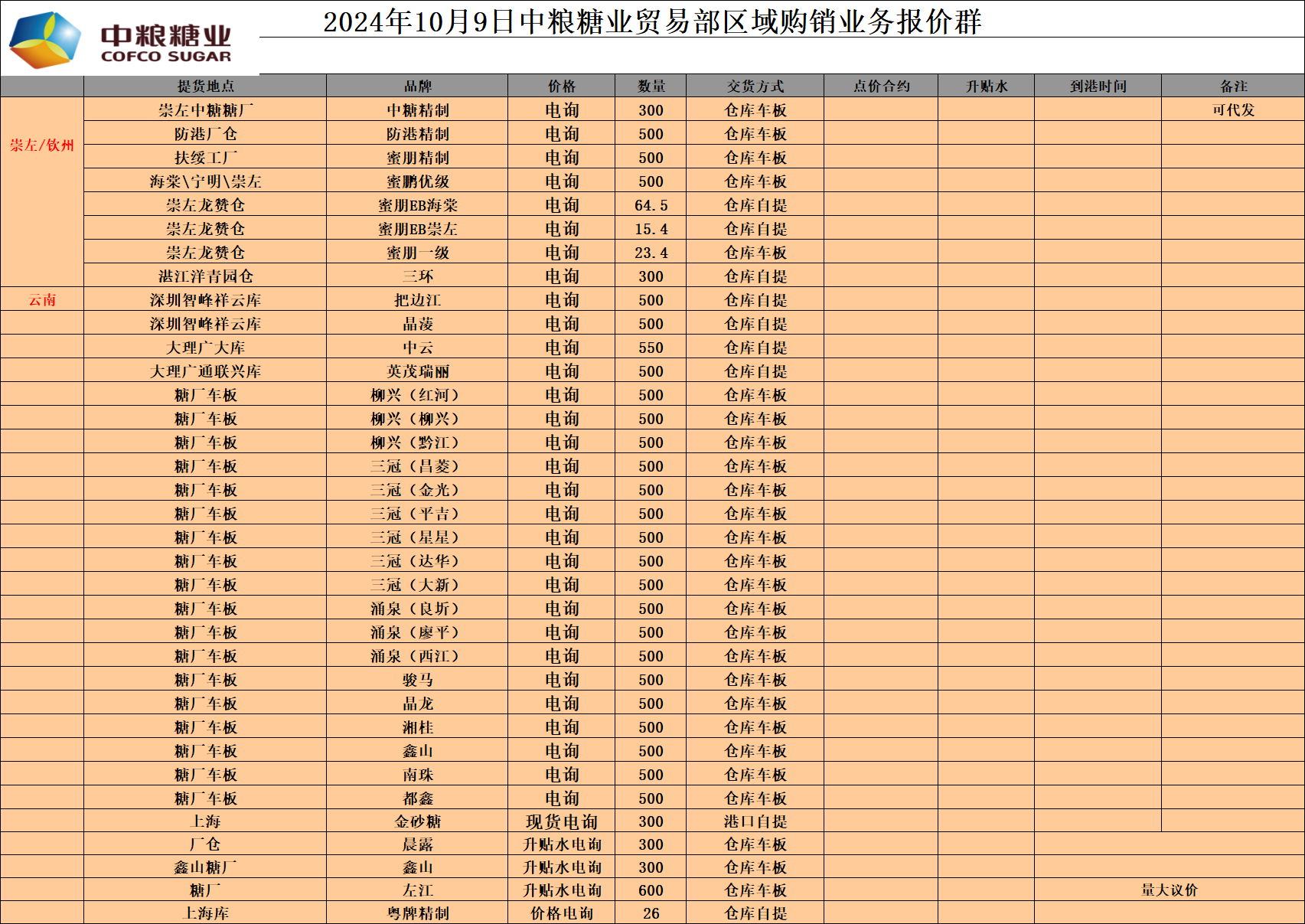Click the 价格 column header
The image size is (1305, 924).
pyautogui.click(x=561, y=87)
